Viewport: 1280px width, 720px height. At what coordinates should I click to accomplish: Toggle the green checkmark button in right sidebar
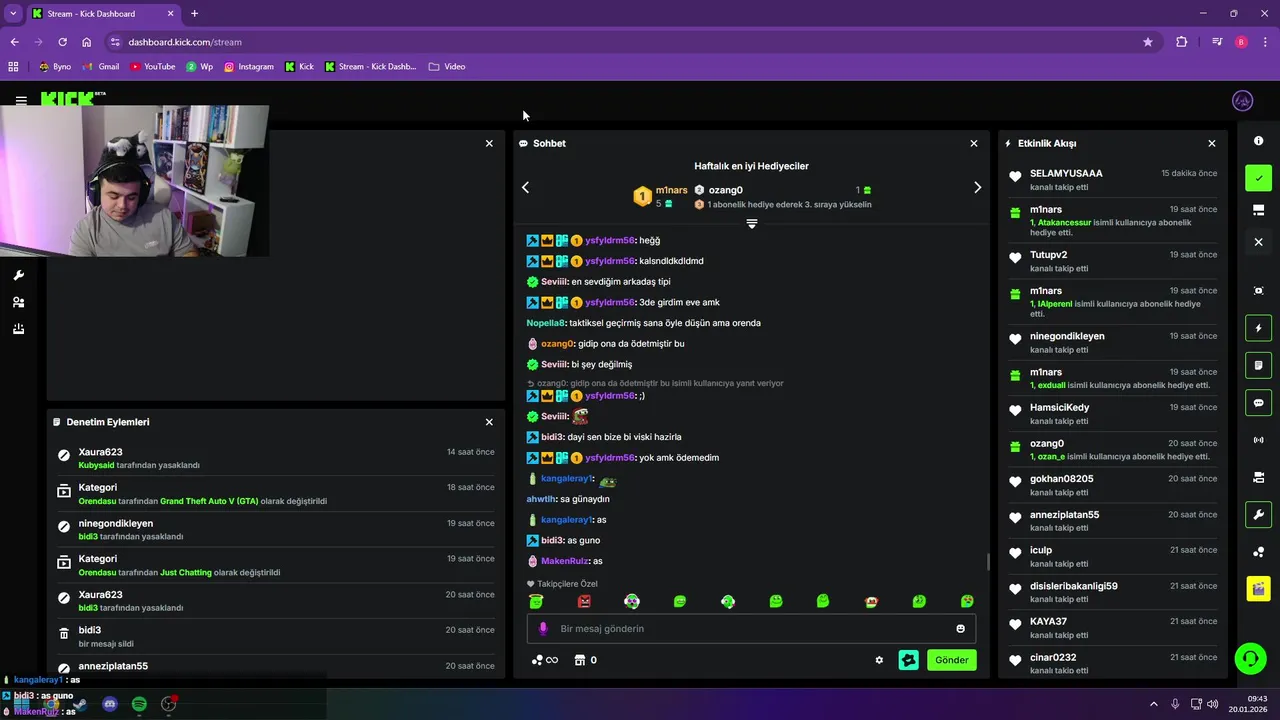[1259, 178]
